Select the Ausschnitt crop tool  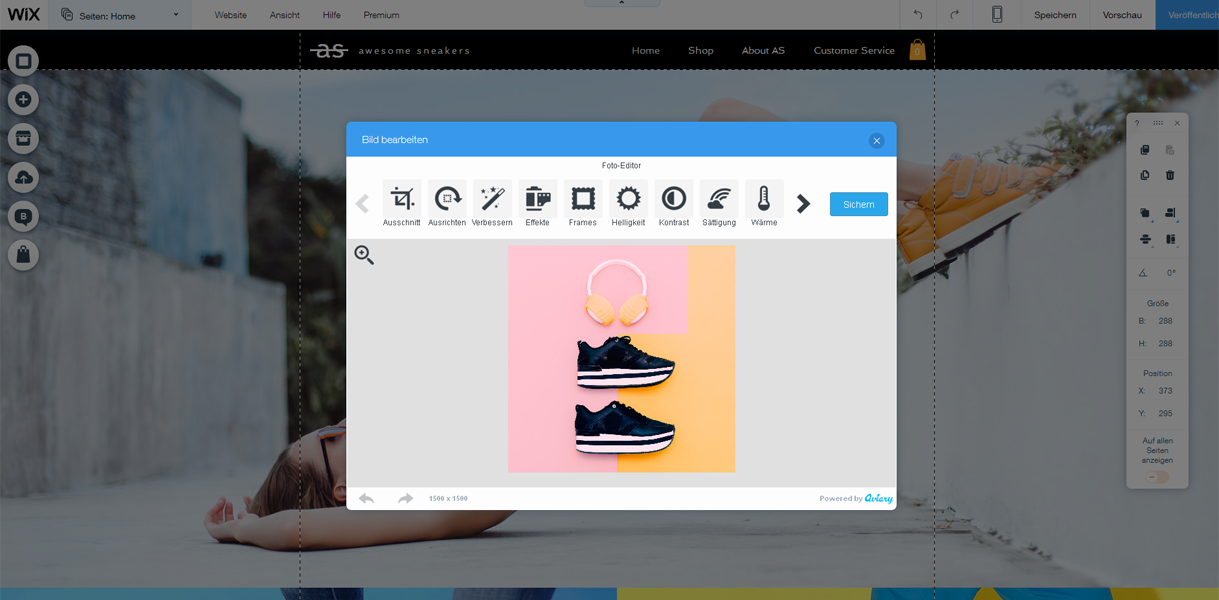coord(401,200)
